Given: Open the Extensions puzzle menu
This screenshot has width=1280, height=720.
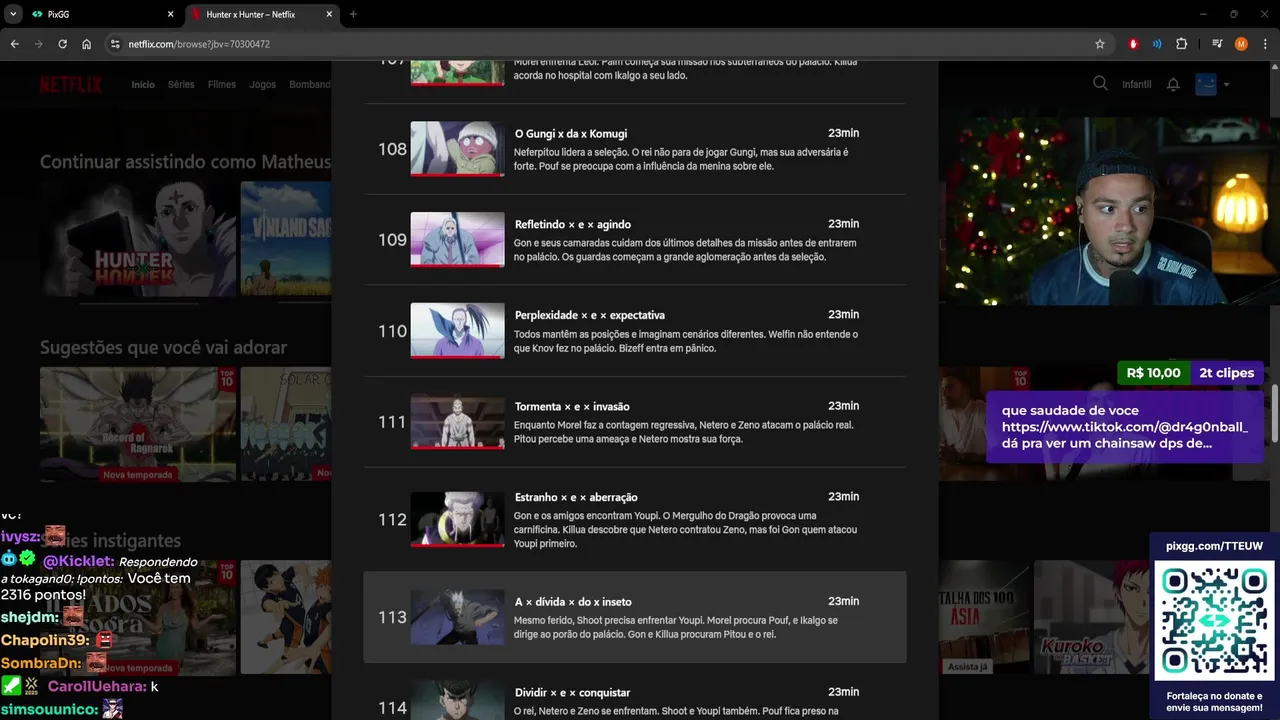Looking at the screenshot, I should pyautogui.click(x=1182, y=44).
